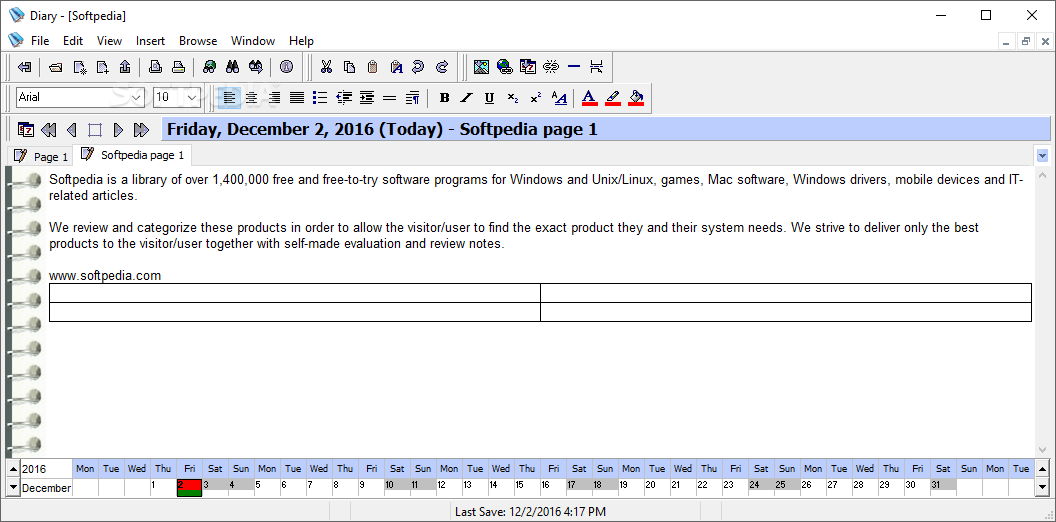Open the Arial font name dropdown
Screen dimensions: 1056x522
coord(137,98)
